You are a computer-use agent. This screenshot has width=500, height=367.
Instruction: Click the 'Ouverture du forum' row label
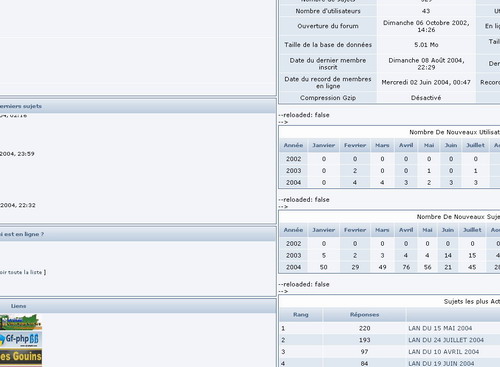[x=328, y=26]
